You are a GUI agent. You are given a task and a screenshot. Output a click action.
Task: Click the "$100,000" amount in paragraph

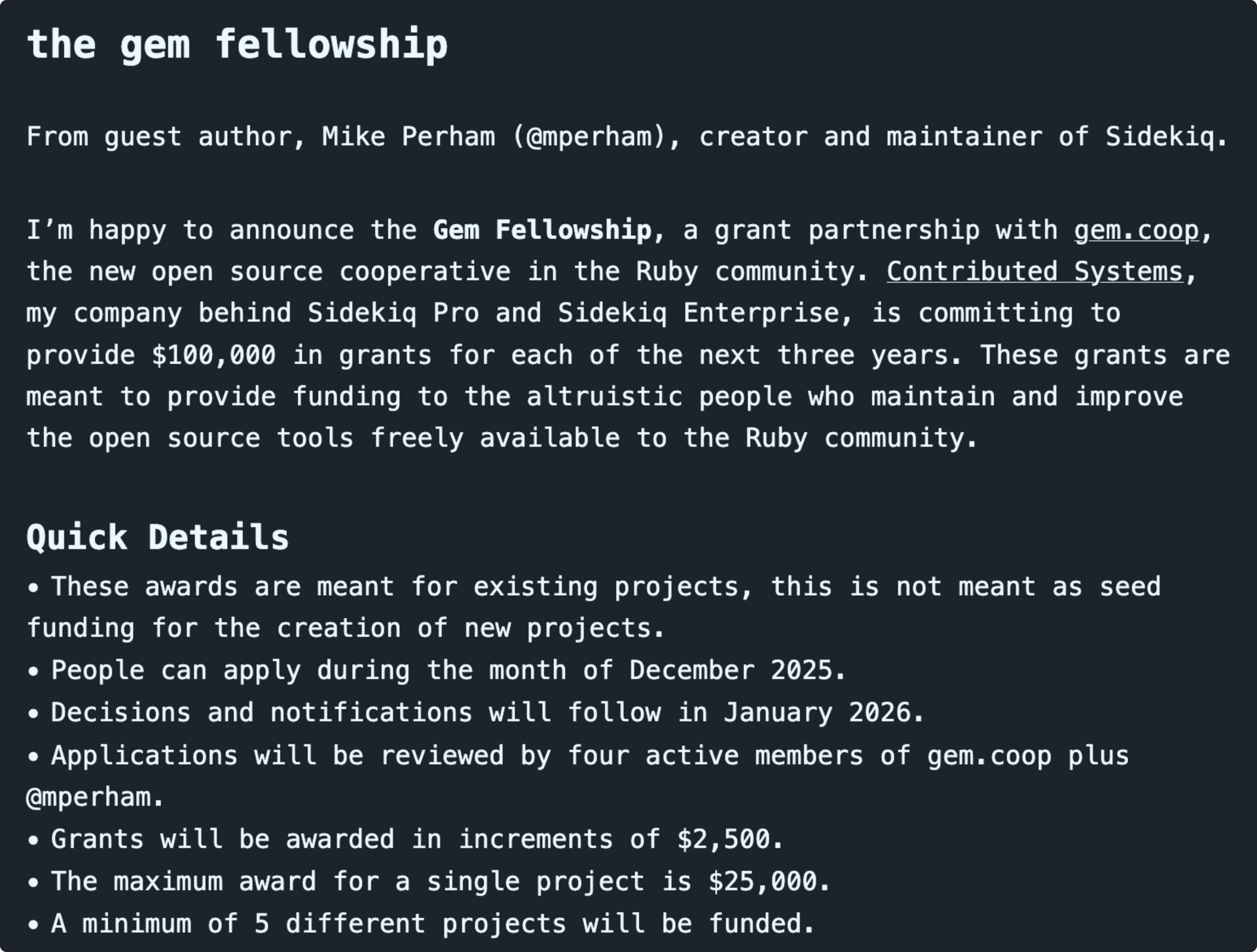213,355
